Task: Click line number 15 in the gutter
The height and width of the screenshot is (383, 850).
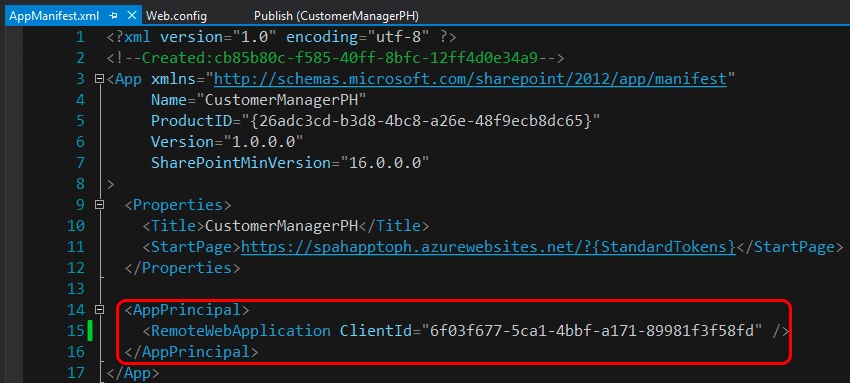Action: [76, 330]
